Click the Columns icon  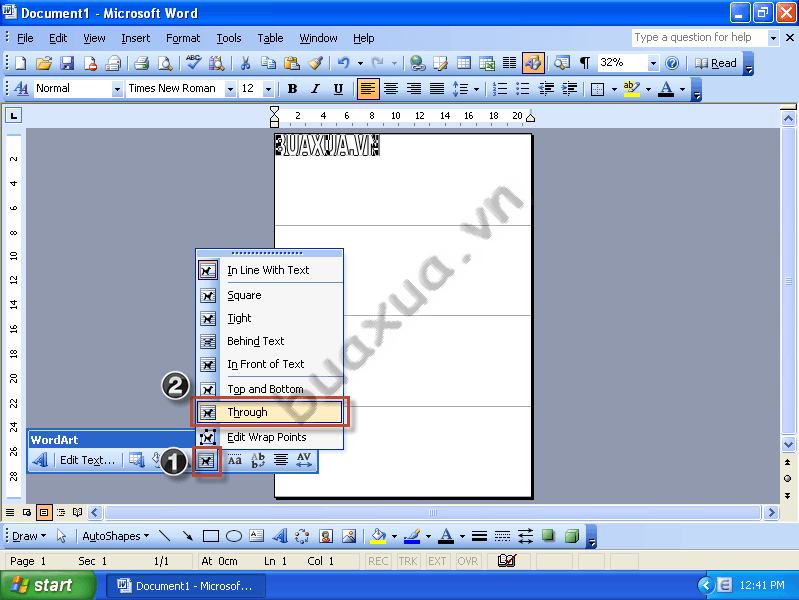[510, 63]
